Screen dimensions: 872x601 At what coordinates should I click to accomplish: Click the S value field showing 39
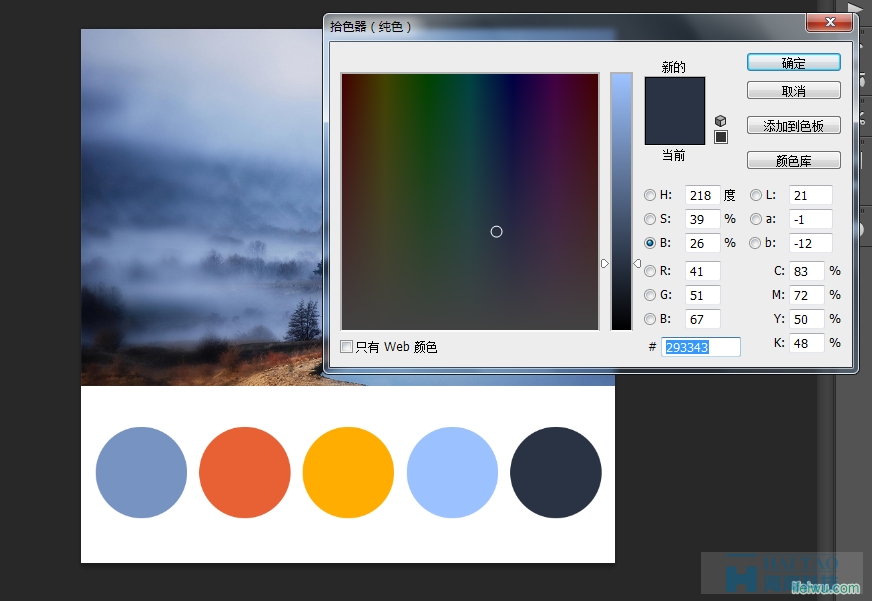pos(702,219)
